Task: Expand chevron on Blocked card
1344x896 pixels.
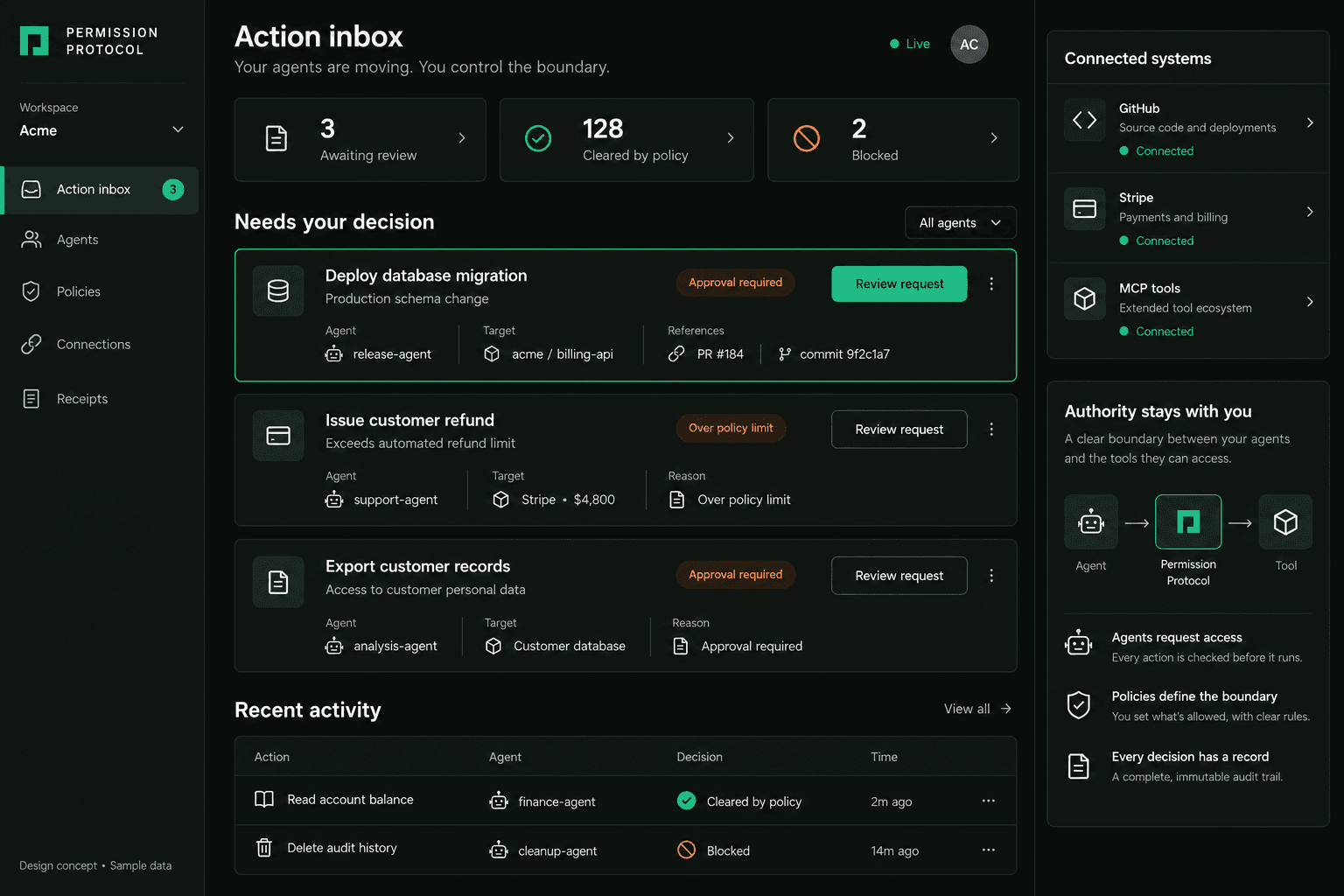Action: 994,138
